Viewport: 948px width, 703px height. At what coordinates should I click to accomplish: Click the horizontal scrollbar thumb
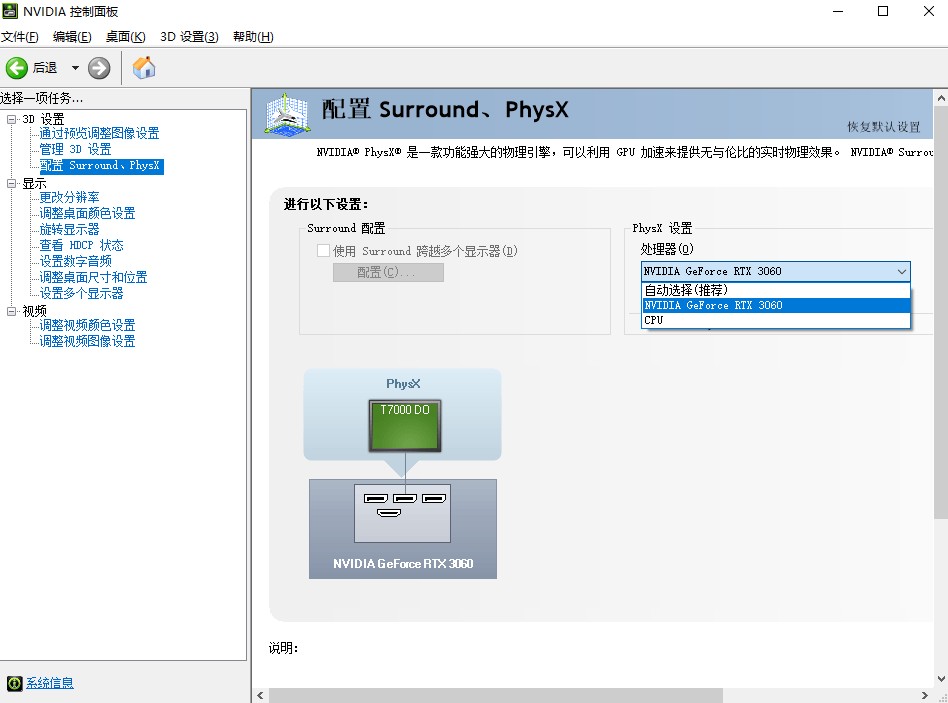click(x=496, y=695)
